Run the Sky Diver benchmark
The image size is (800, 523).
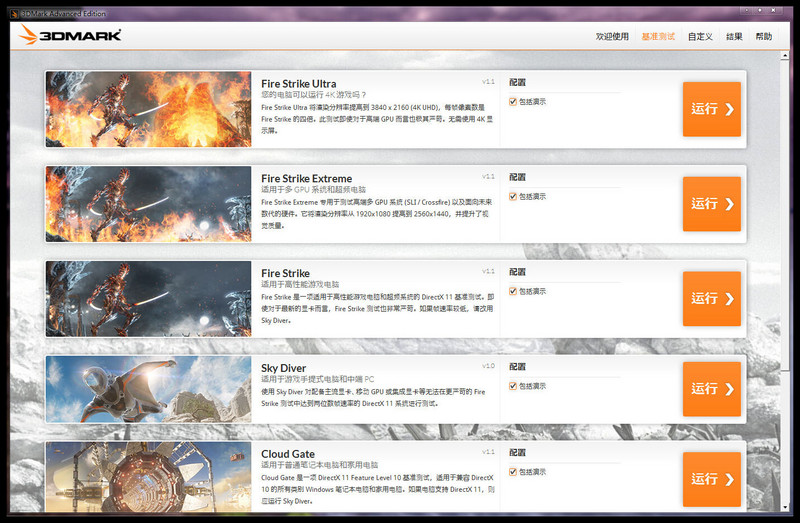[712, 389]
